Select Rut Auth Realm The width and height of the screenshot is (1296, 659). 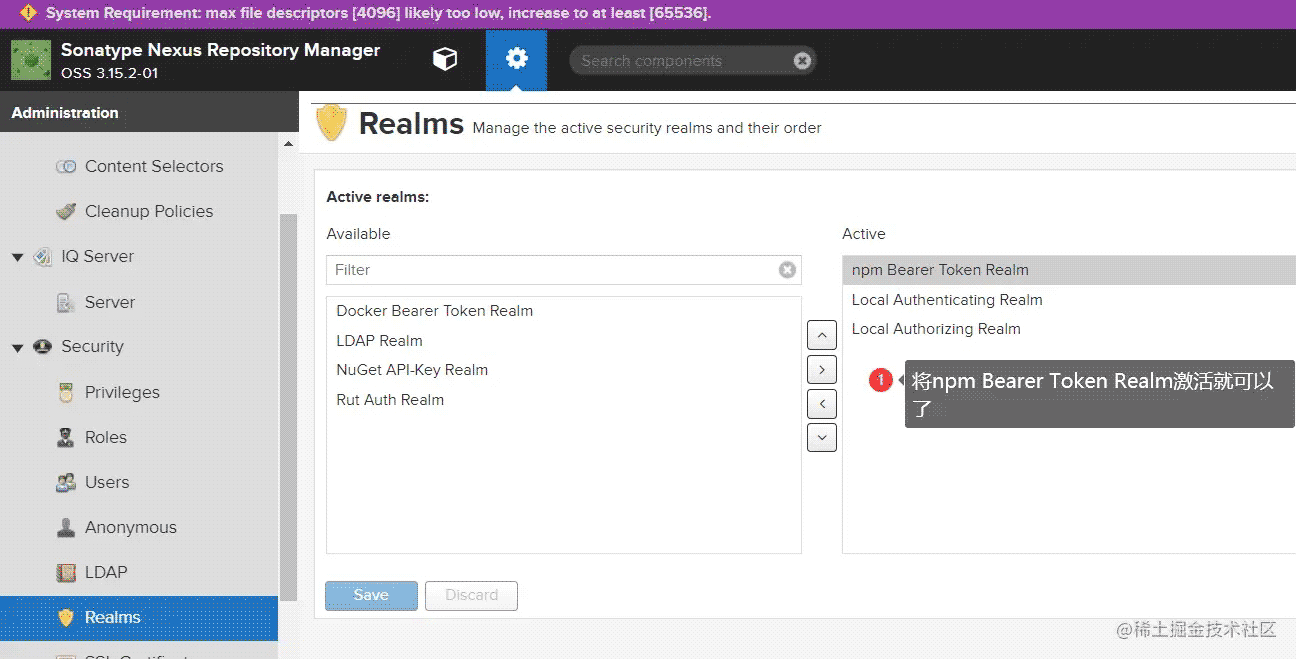tap(564, 400)
